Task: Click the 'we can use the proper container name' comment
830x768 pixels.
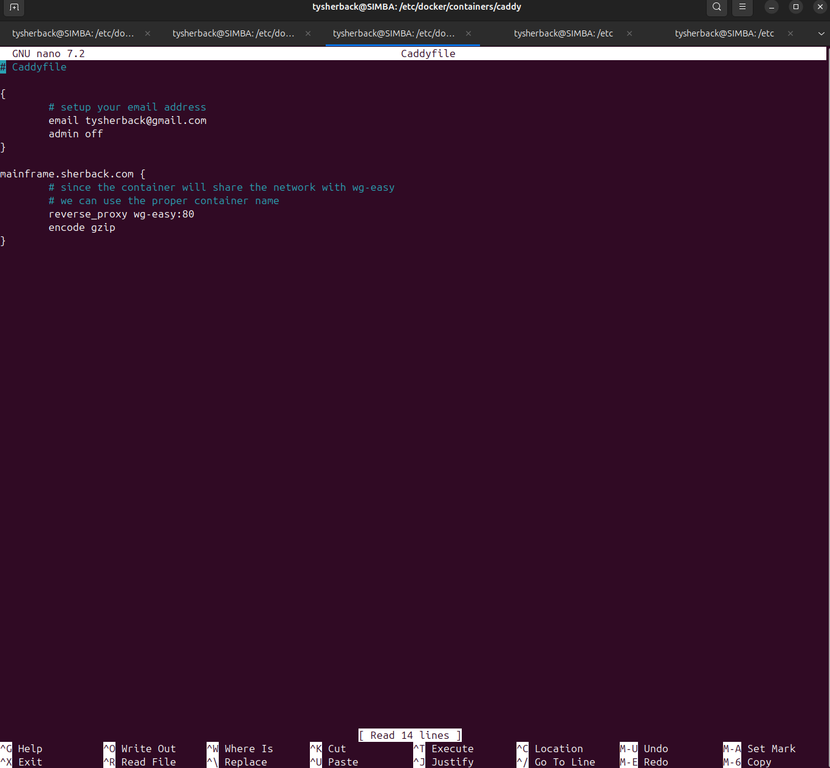Action: pos(164,201)
